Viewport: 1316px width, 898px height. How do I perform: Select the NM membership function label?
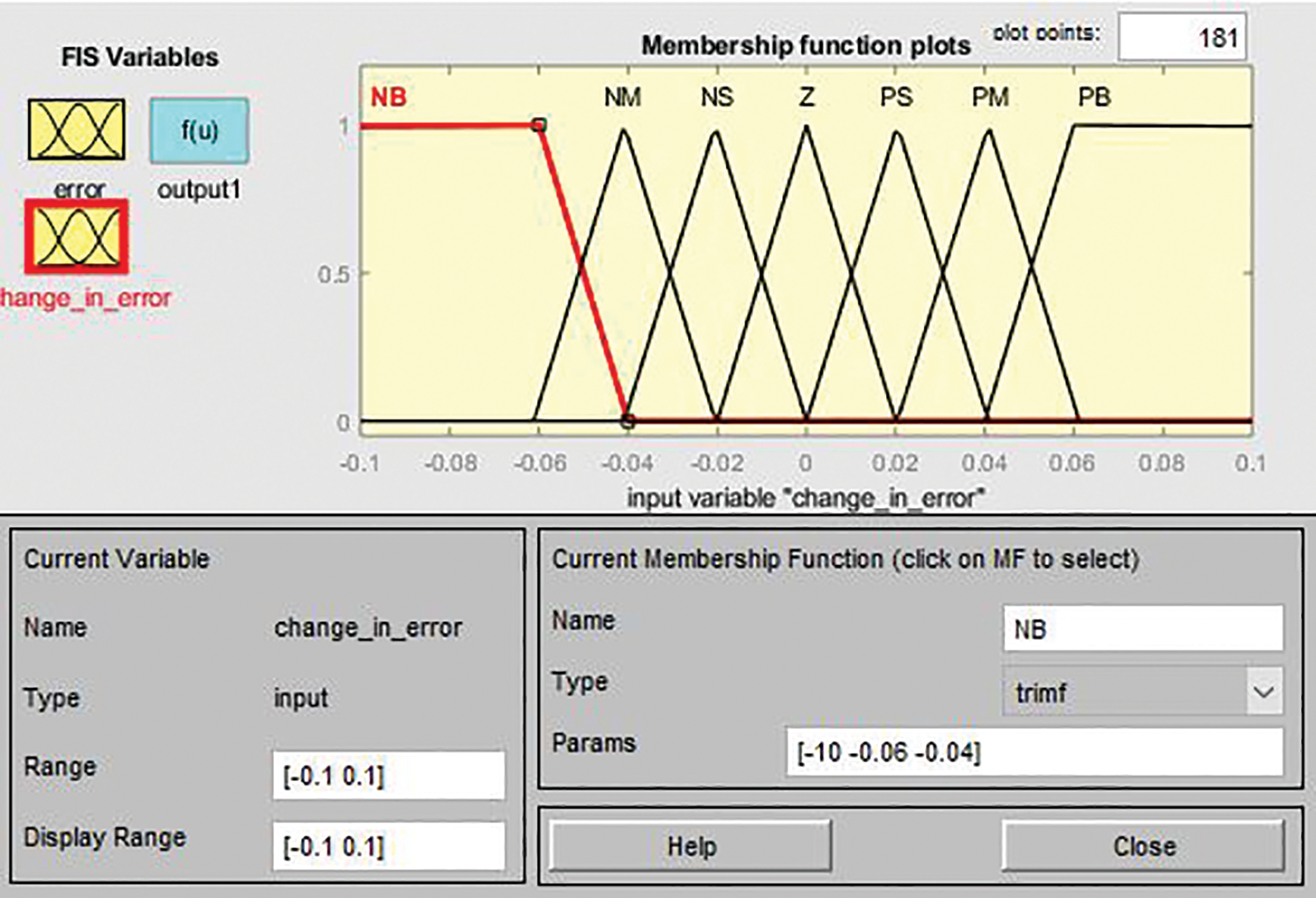point(622,97)
